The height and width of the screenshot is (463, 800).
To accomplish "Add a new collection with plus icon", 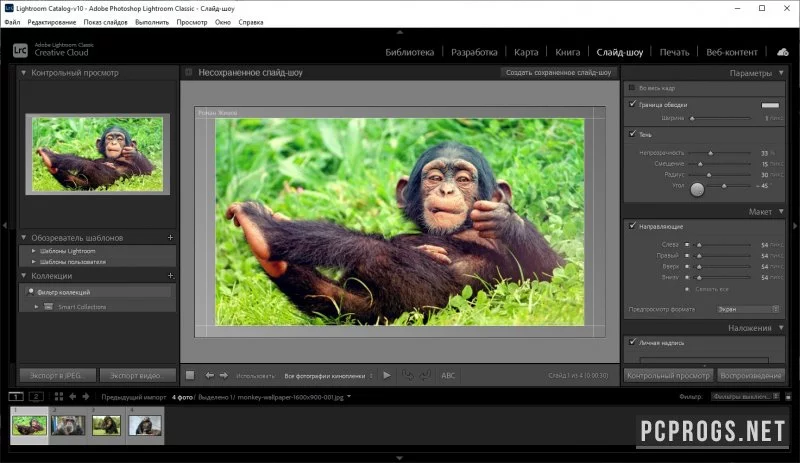I will click(x=170, y=276).
